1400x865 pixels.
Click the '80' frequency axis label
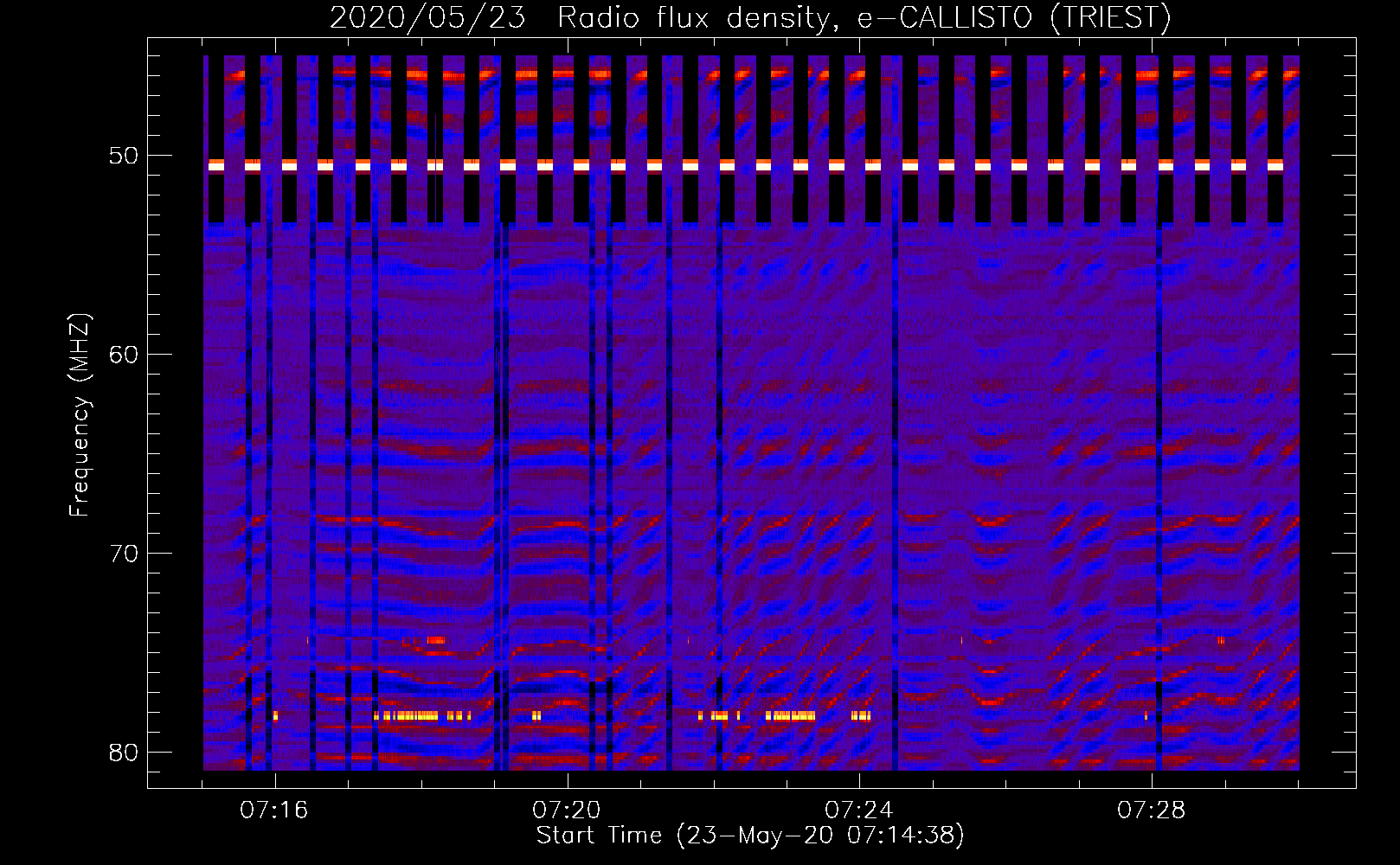(x=124, y=753)
